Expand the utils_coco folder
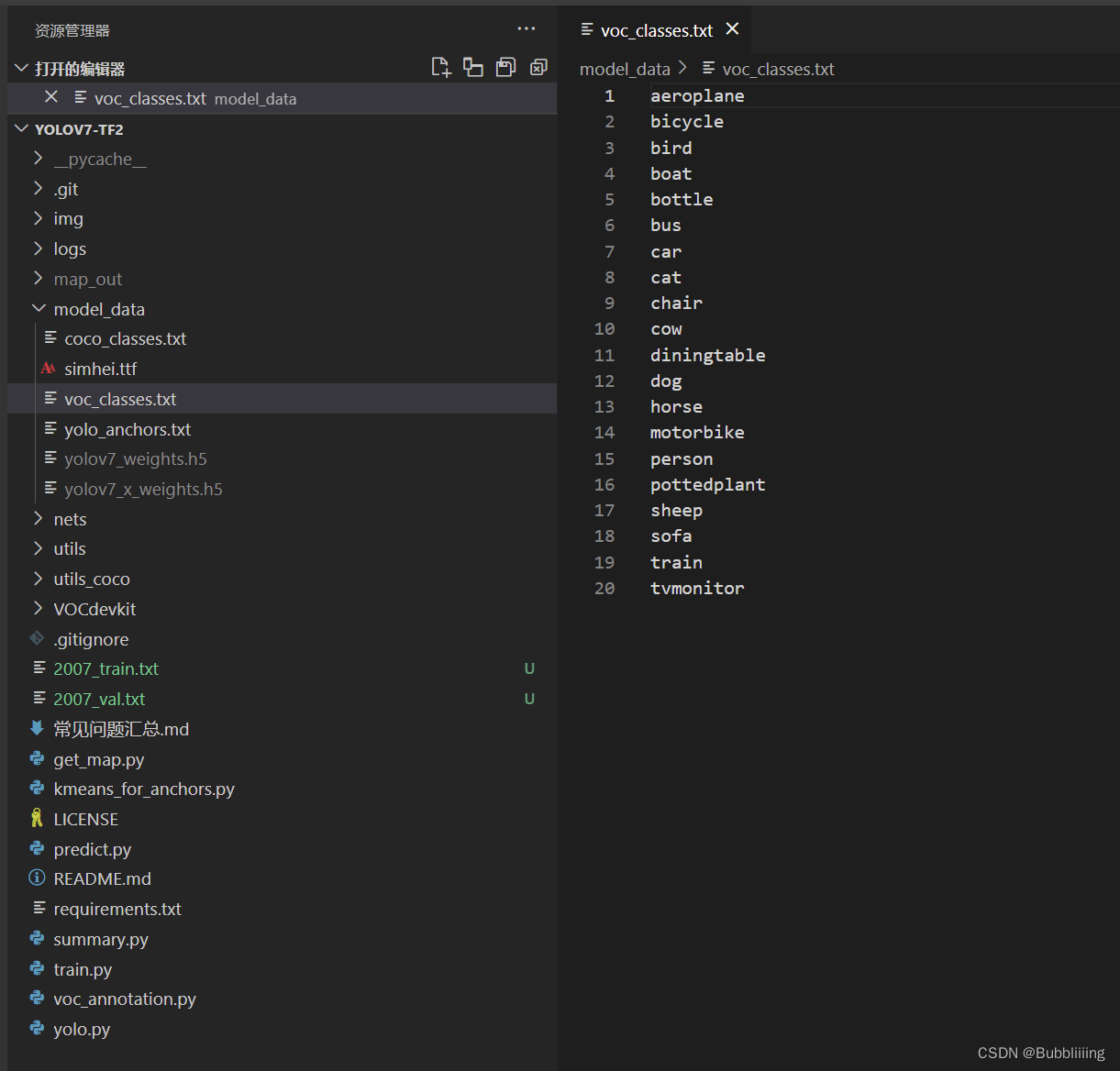 (x=38, y=578)
